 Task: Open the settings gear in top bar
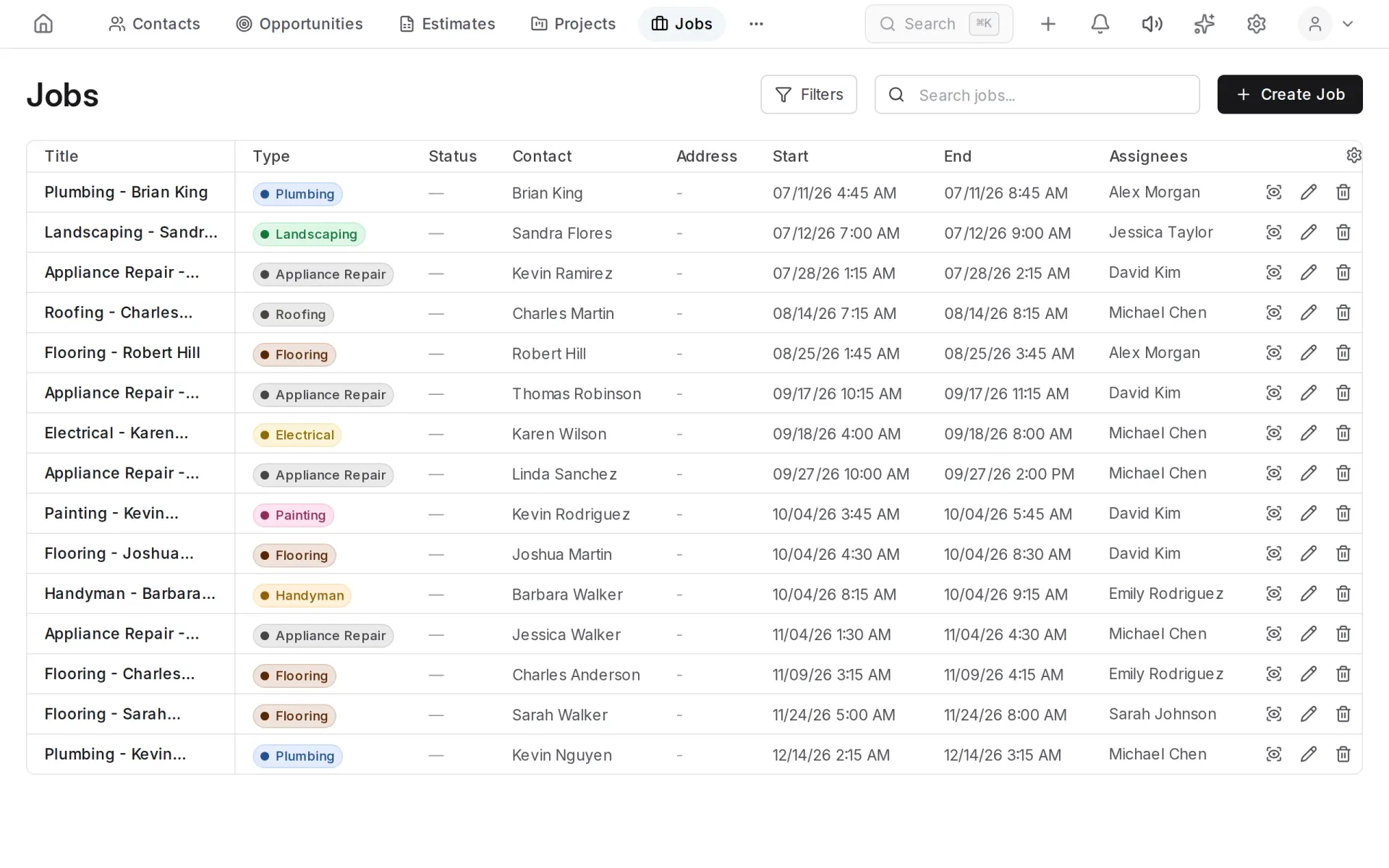click(x=1256, y=24)
